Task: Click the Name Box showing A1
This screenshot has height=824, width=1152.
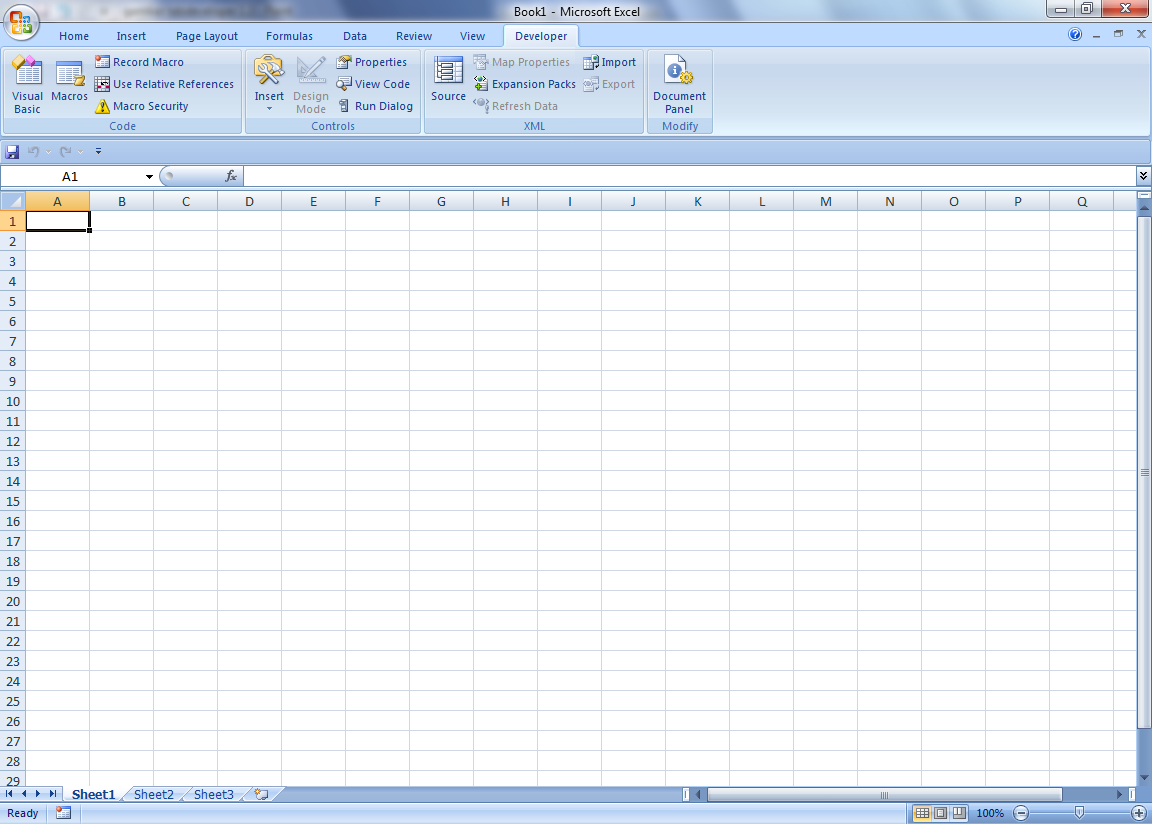Action: coord(71,176)
